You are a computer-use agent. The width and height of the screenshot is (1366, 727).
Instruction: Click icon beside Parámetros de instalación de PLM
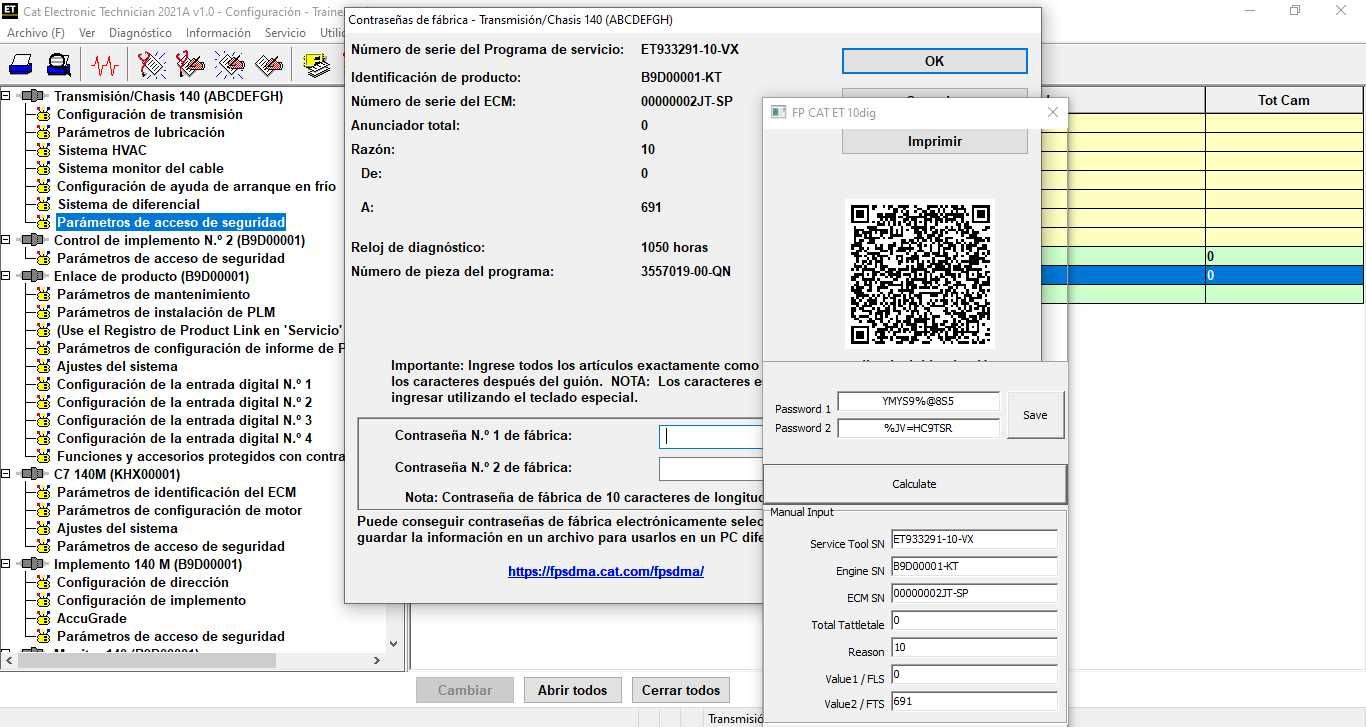point(43,312)
